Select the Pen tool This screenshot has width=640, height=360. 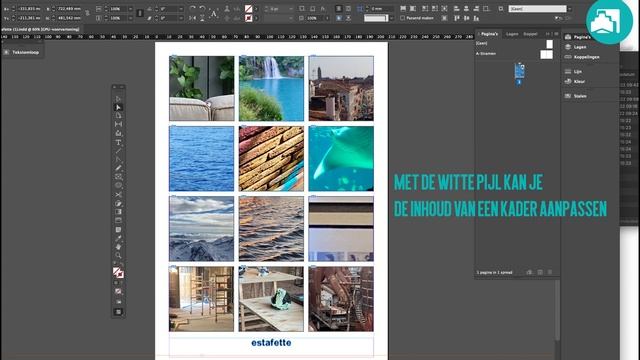tap(118, 160)
